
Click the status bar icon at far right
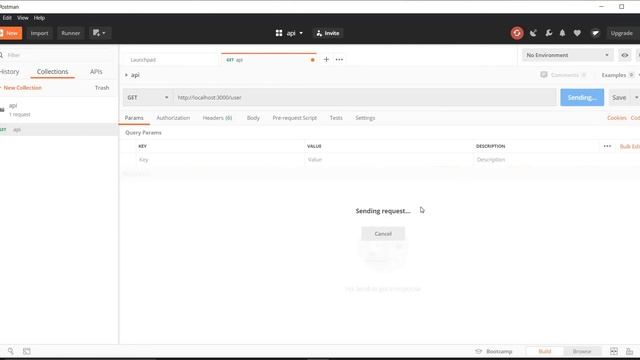629,351
